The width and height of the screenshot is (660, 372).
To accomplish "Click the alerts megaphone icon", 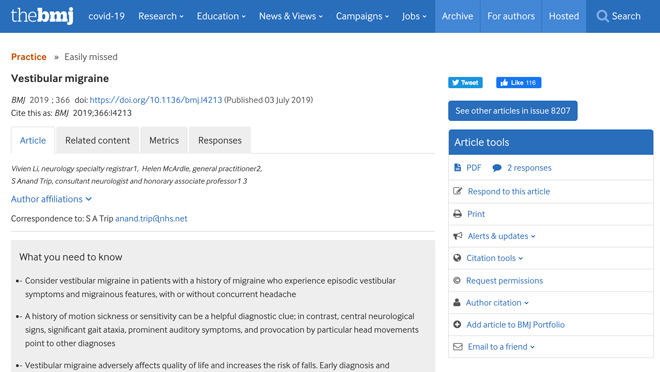I will pos(458,236).
